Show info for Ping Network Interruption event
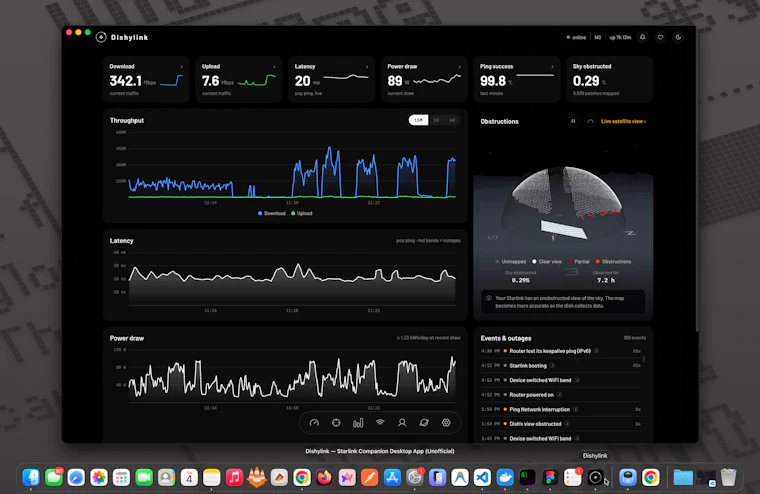760x494 pixels. (x=575, y=410)
